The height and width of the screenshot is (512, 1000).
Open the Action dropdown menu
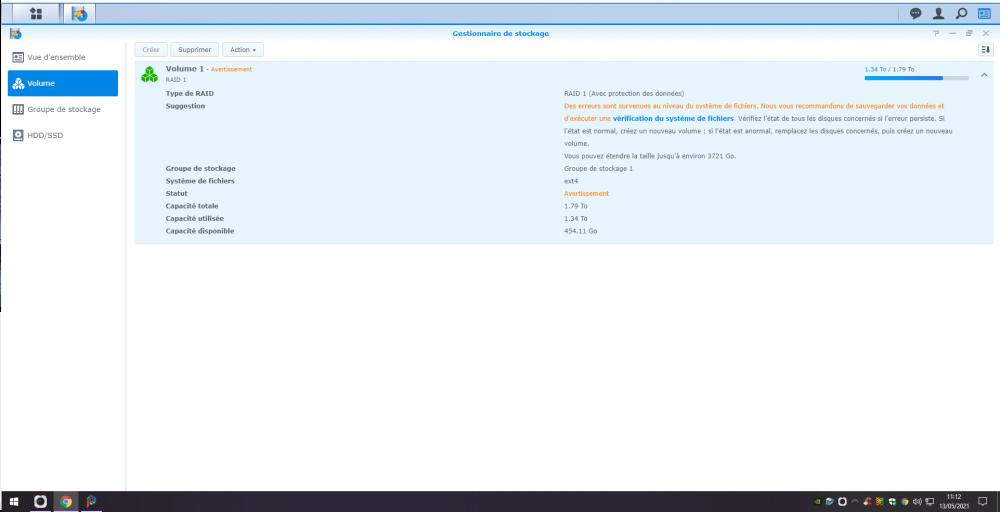tap(243, 50)
